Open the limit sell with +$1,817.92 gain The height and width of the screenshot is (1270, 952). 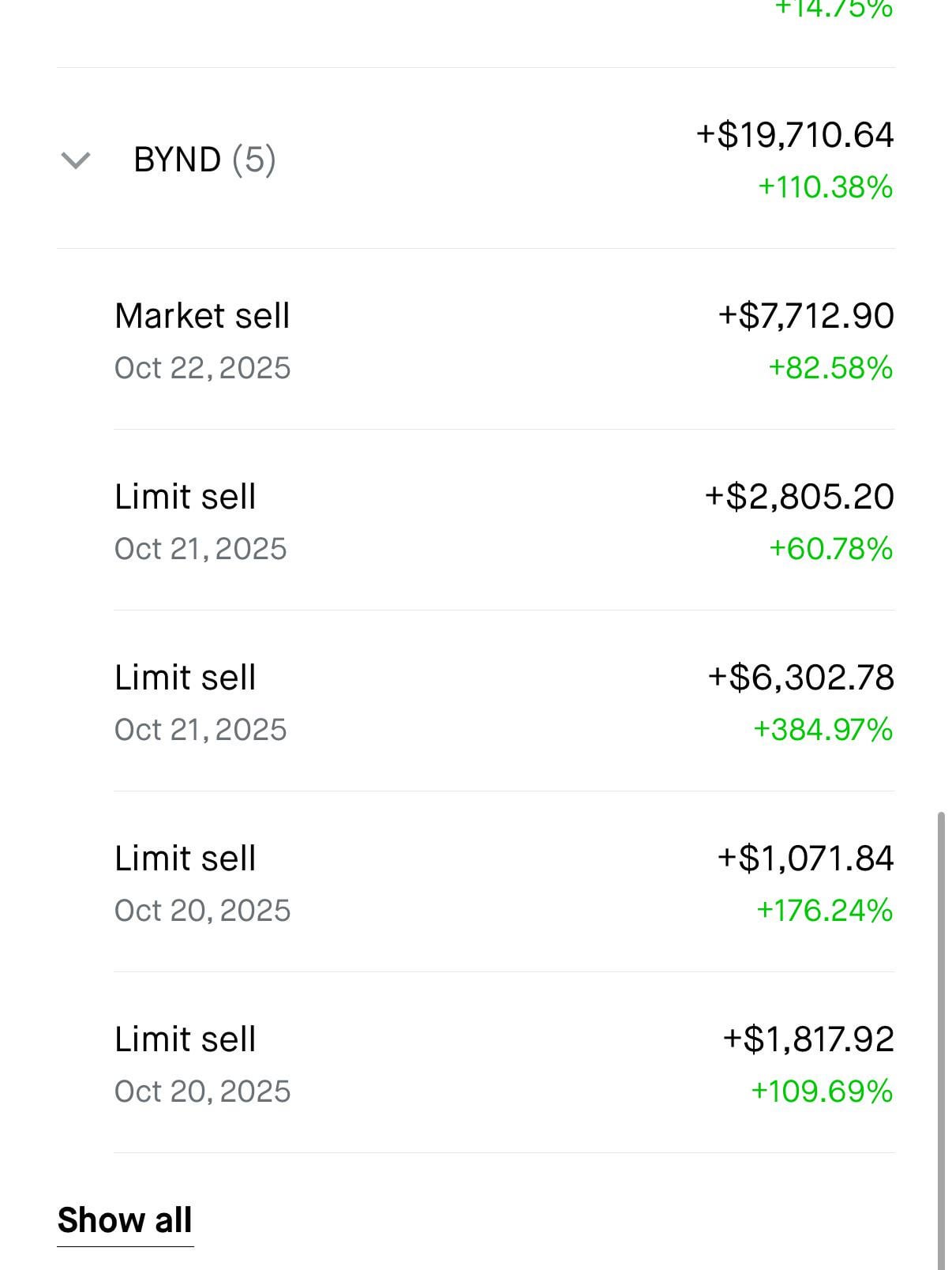tap(185, 1039)
